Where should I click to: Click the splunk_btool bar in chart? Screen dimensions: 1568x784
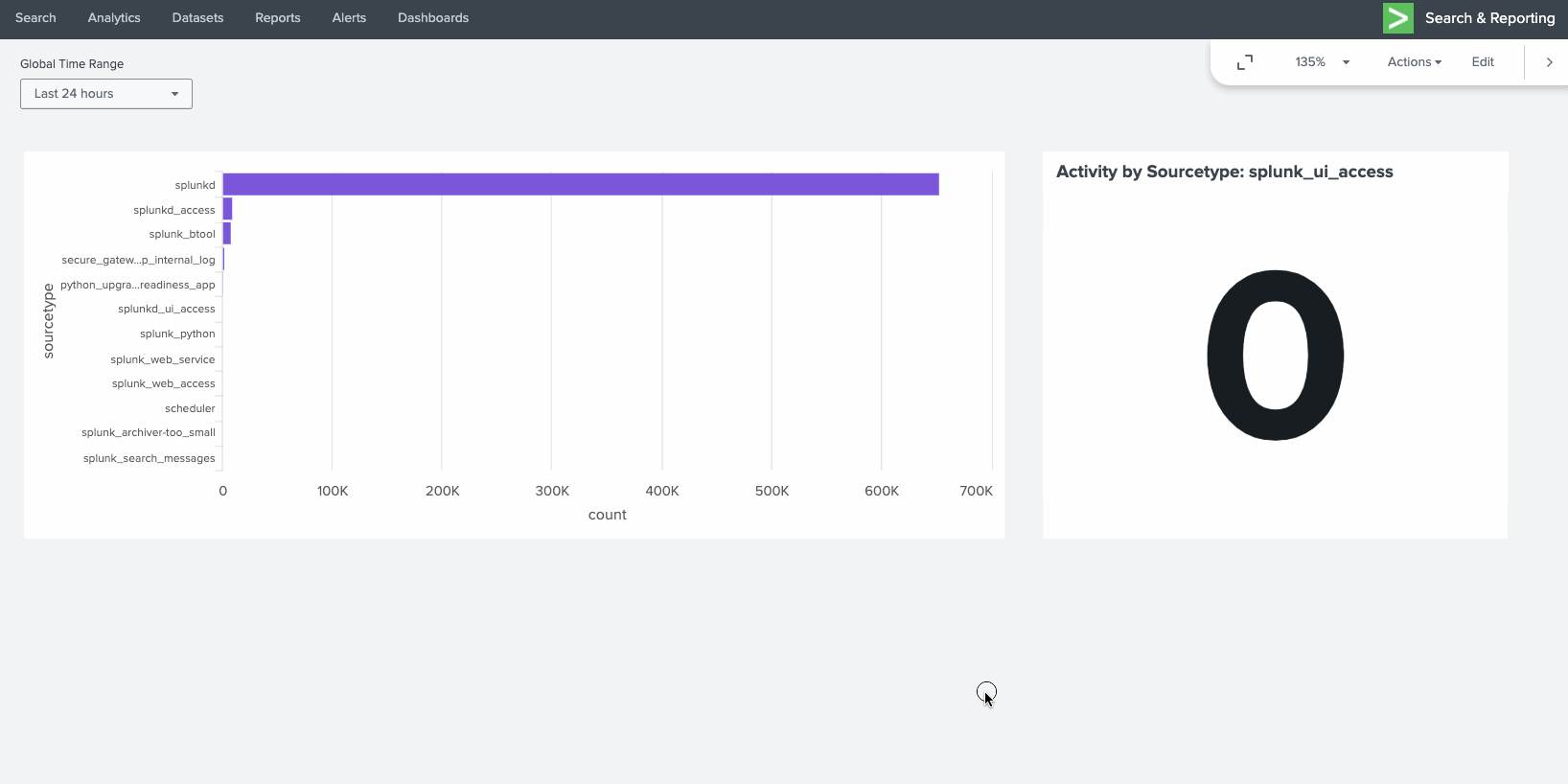pyautogui.click(x=227, y=234)
